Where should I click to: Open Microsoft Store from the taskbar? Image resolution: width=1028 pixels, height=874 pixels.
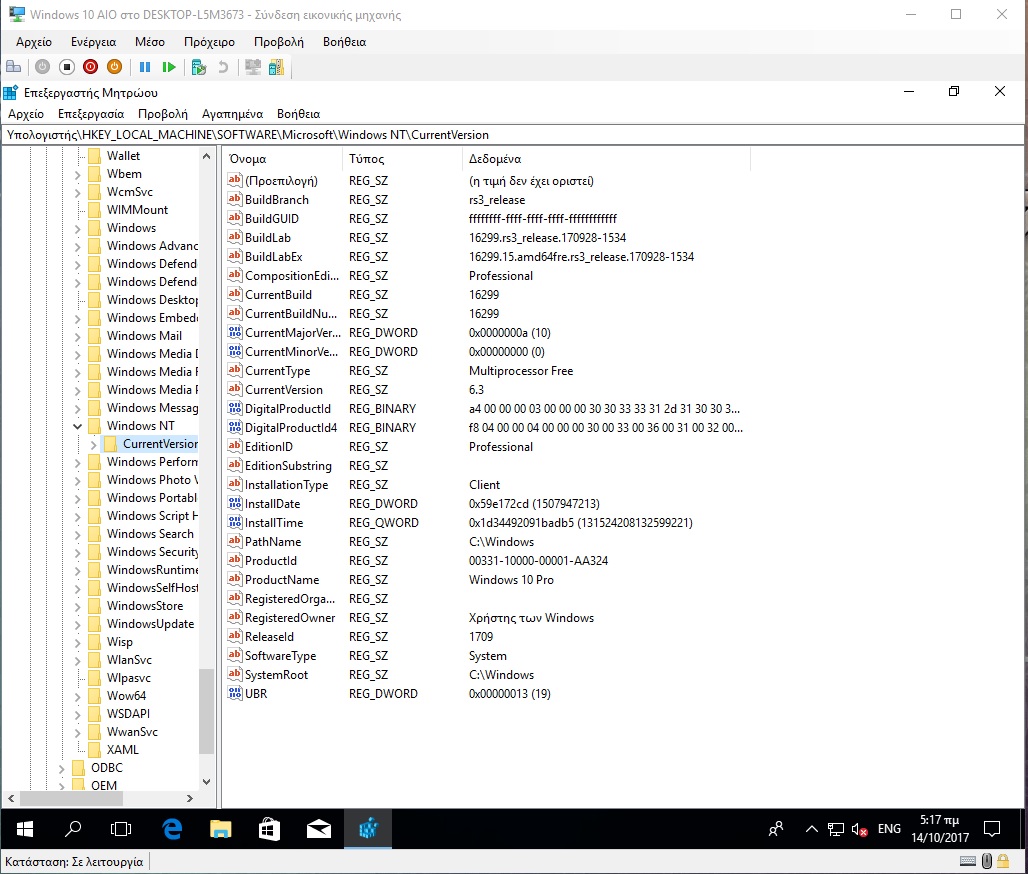pyautogui.click(x=269, y=829)
